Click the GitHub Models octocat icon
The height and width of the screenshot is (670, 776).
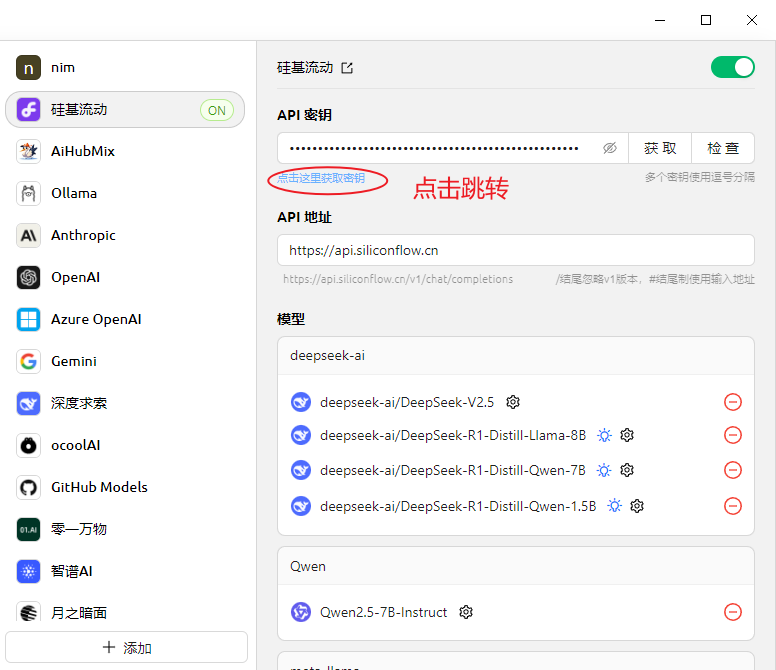(28, 487)
